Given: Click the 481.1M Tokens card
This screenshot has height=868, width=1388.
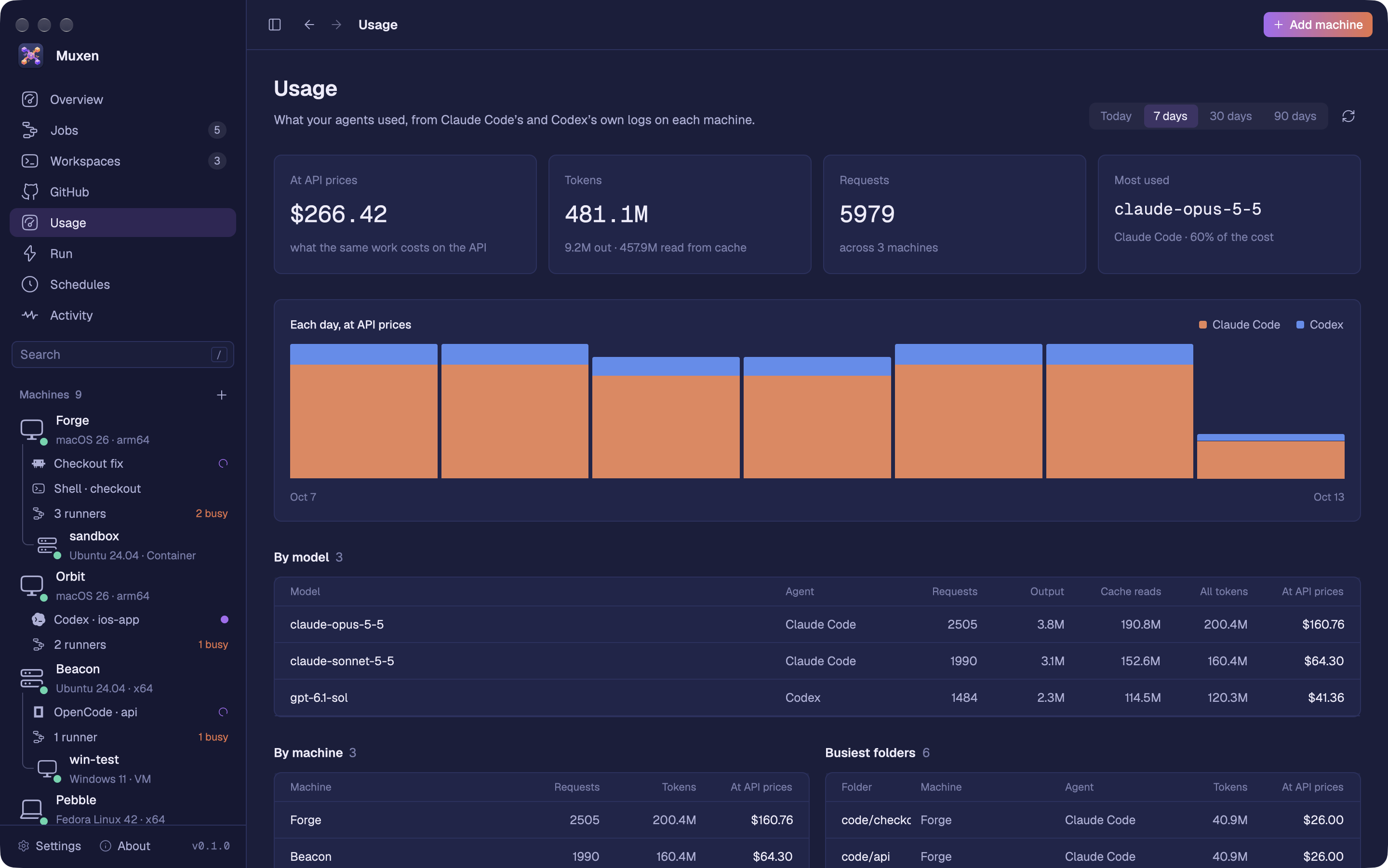Looking at the screenshot, I should [680, 214].
